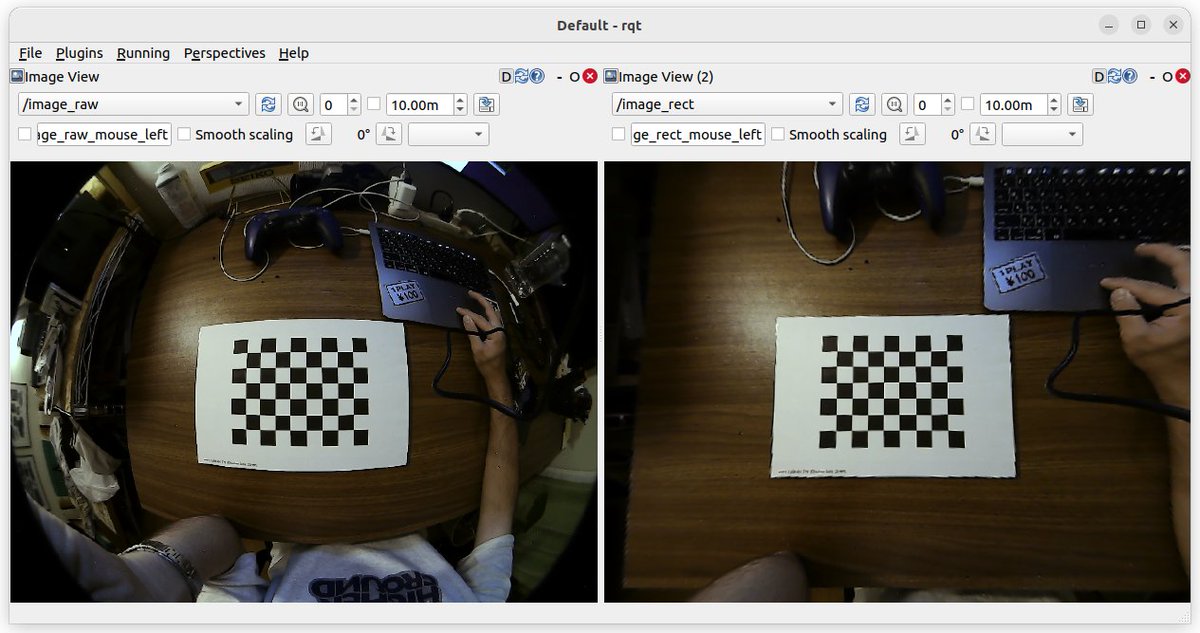Rotate /image_raw view clockwise

[389, 134]
